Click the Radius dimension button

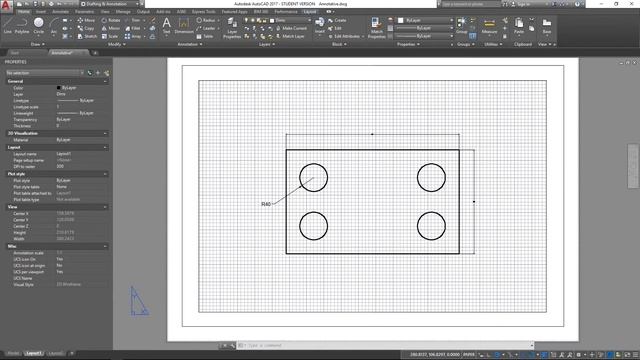point(206,20)
